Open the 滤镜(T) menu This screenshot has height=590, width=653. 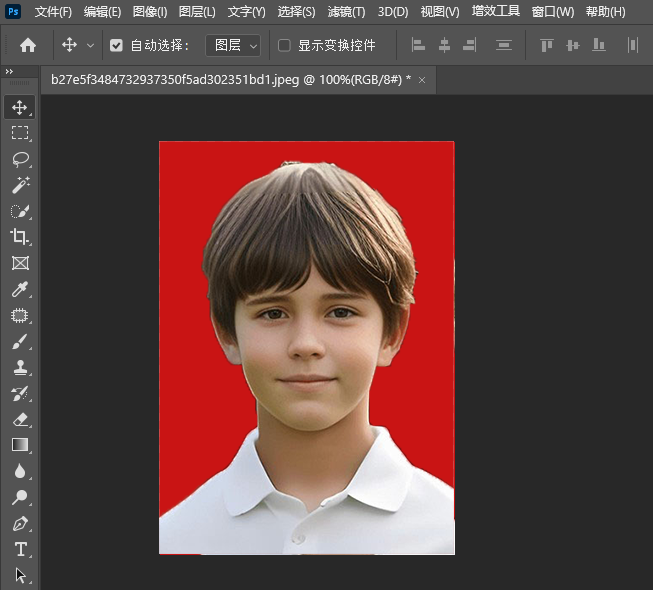tap(346, 12)
